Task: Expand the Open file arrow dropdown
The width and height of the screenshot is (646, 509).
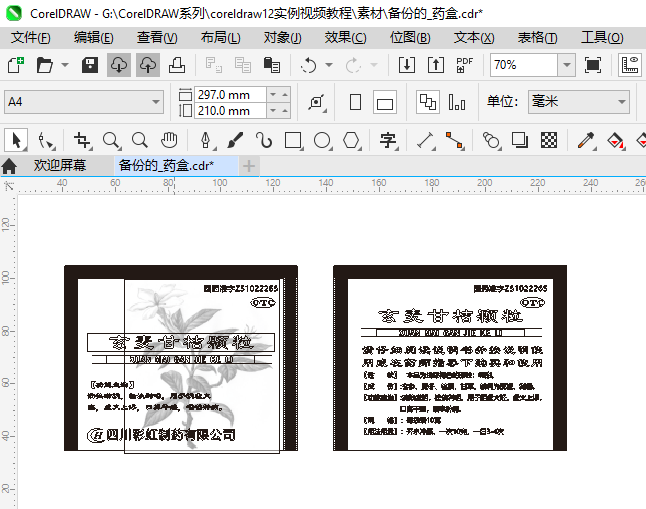Action: (65, 65)
